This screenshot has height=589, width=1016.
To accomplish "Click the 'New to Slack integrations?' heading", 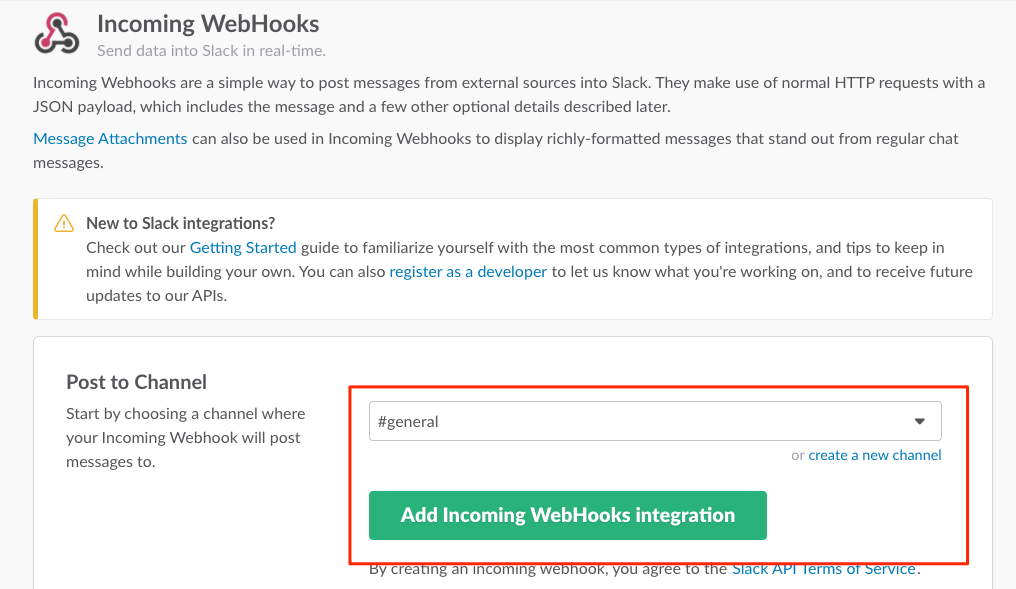I will (x=180, y=224).
